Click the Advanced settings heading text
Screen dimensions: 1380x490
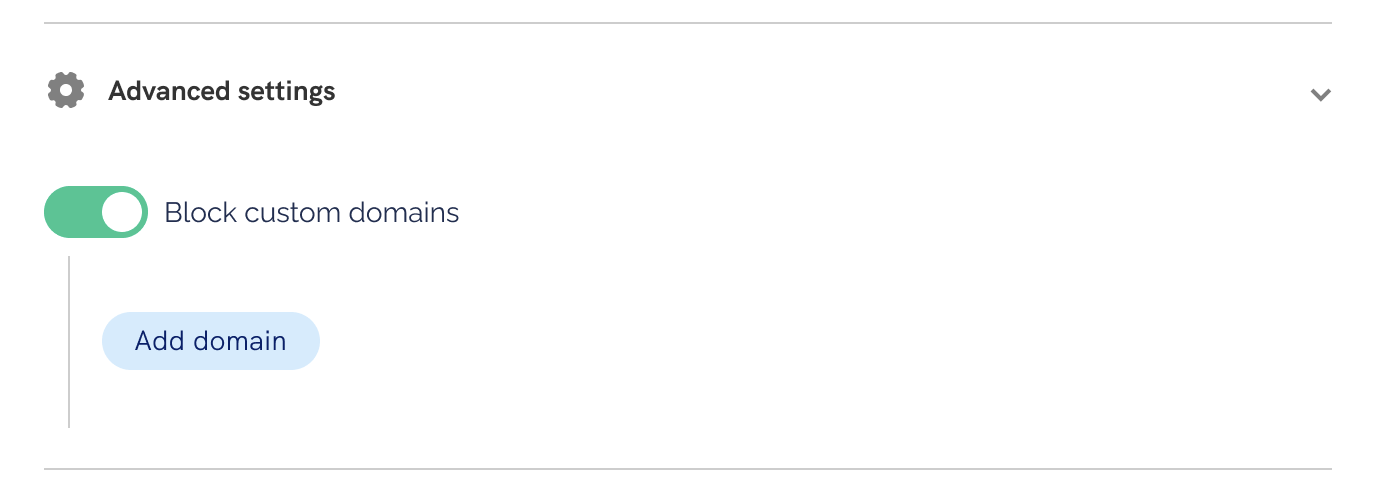(222, 91)
